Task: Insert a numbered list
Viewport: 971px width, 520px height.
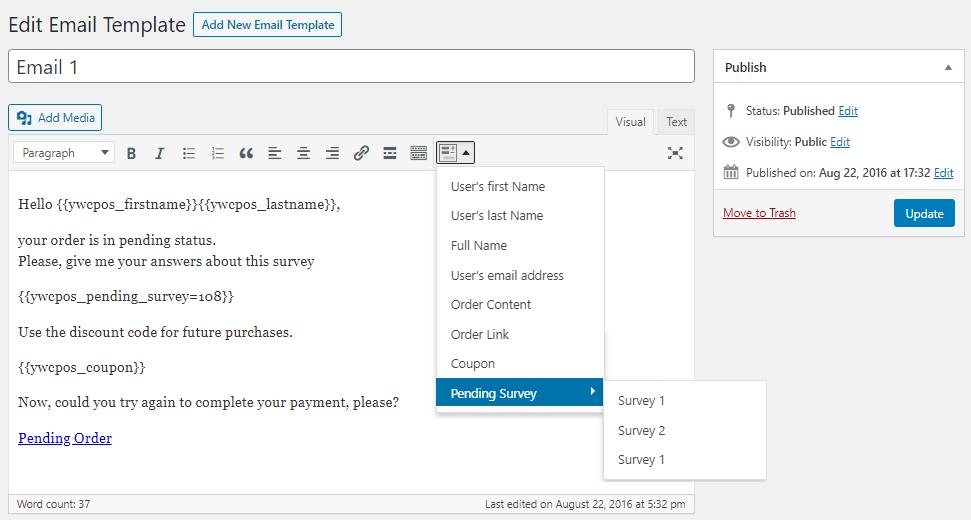Action: (x=217, y=153)
